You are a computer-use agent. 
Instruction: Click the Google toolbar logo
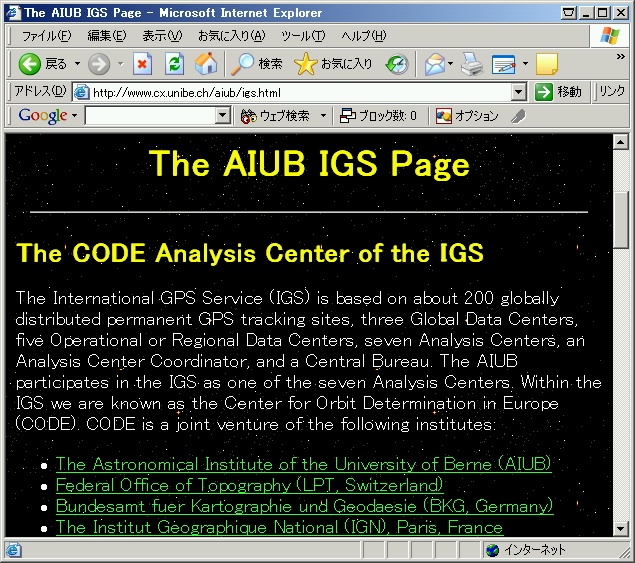point(43,116)
